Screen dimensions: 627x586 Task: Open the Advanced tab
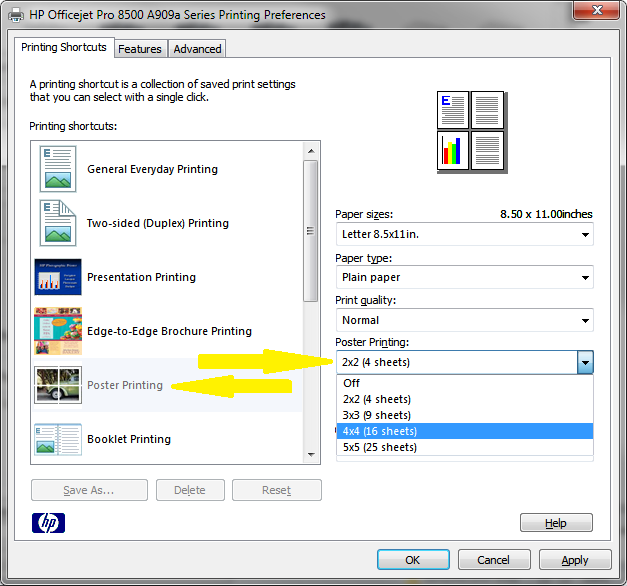click(197, 49)
